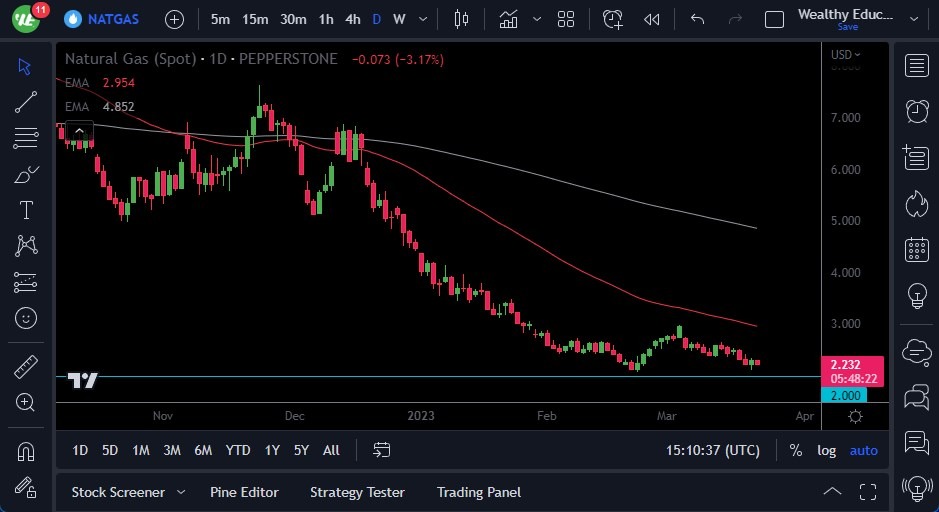Open the layout setup square icon
939x512 pixels.
click(x=774, y=20)
